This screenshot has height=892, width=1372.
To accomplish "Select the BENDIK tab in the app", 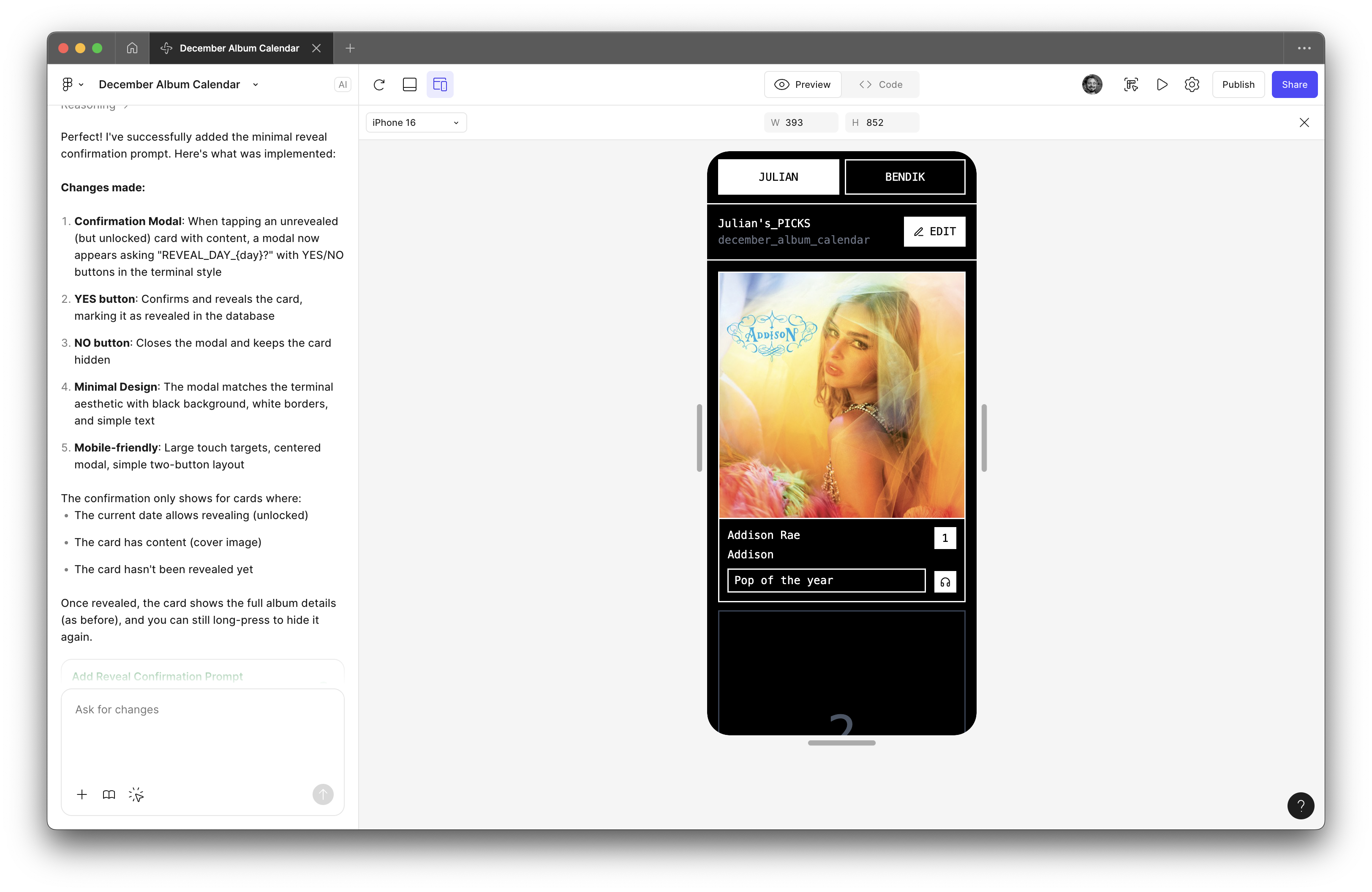I will 904,177.
